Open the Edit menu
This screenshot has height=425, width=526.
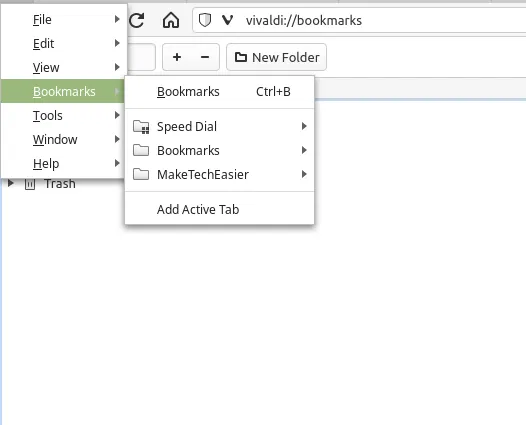click(64, 44)
